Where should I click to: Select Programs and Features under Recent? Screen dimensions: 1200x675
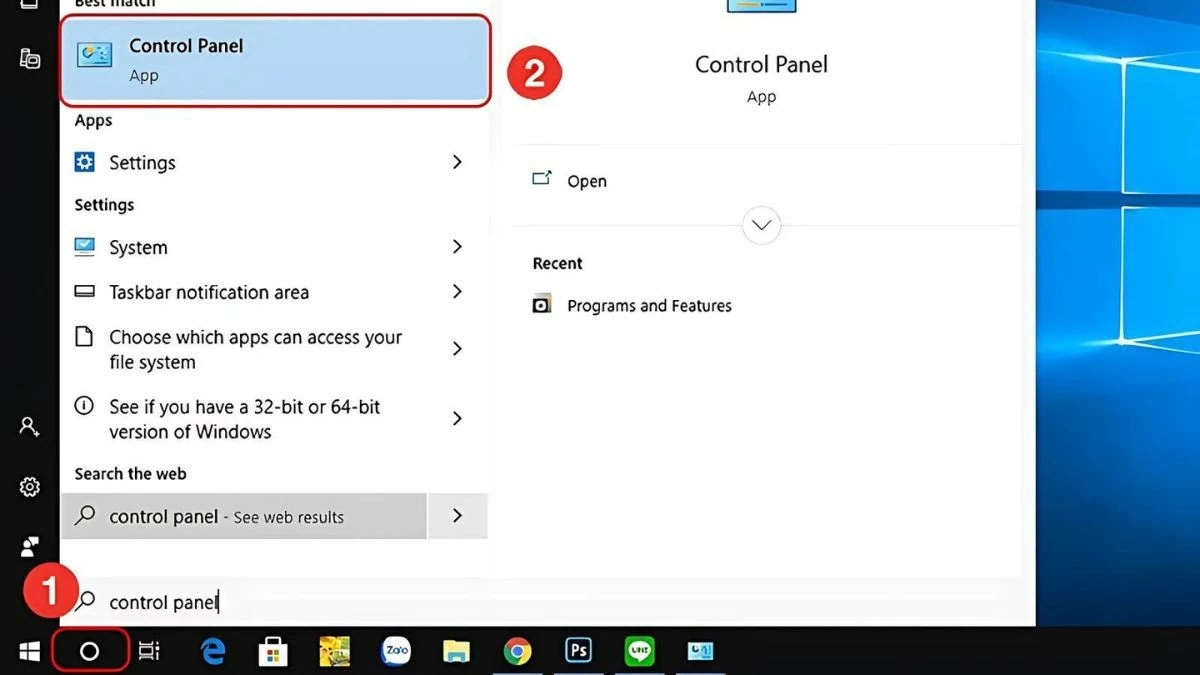click(x=649, y=305)
